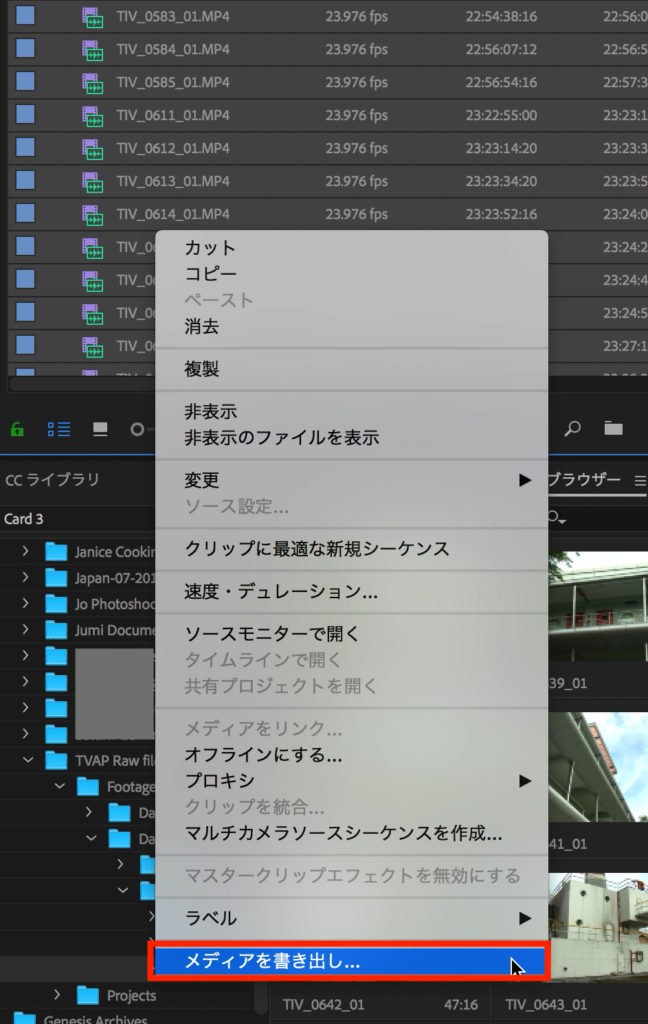Click the search magnifier icon
The height and width of the screenshot is (1024, 648).
[x=573, y=429]
